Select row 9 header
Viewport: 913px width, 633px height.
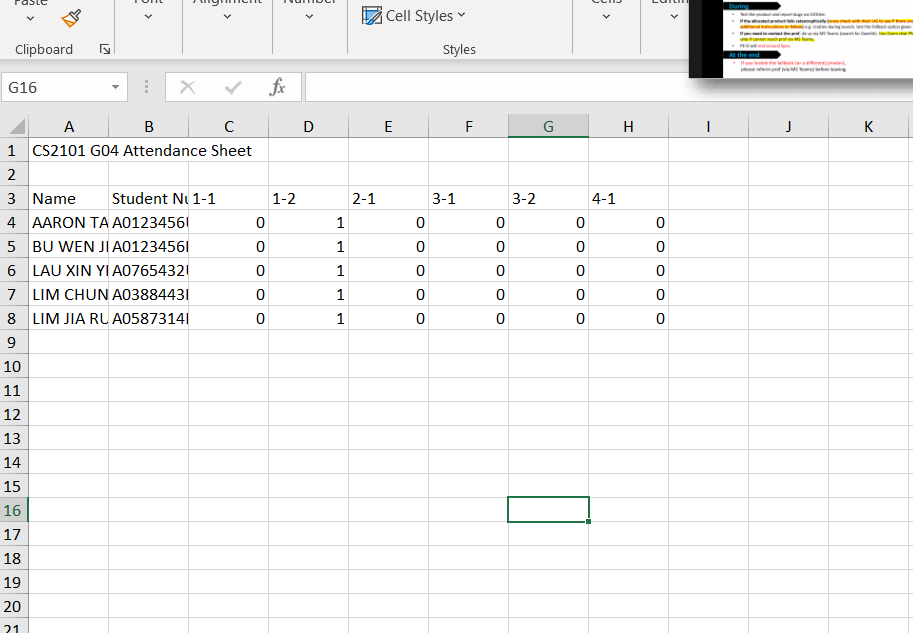point(14,342)
